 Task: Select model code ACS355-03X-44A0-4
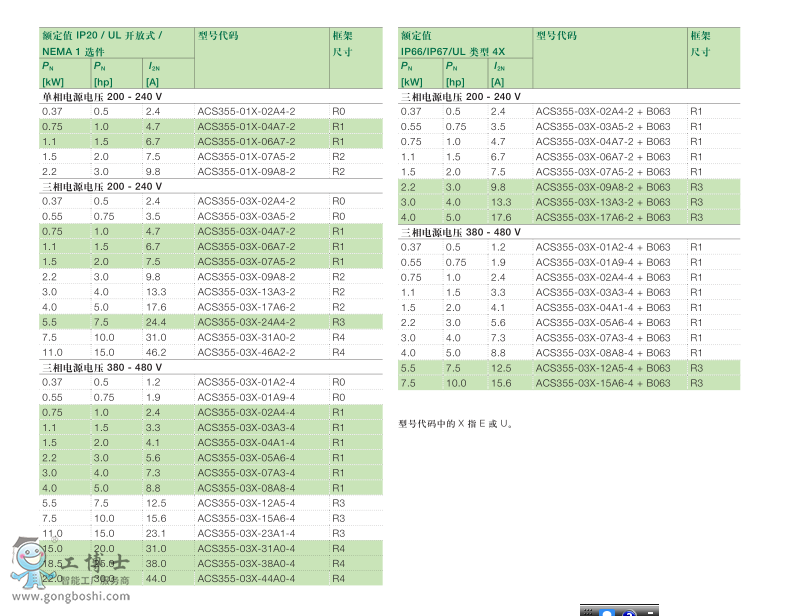pyautogui.click(x=246, y=579)
